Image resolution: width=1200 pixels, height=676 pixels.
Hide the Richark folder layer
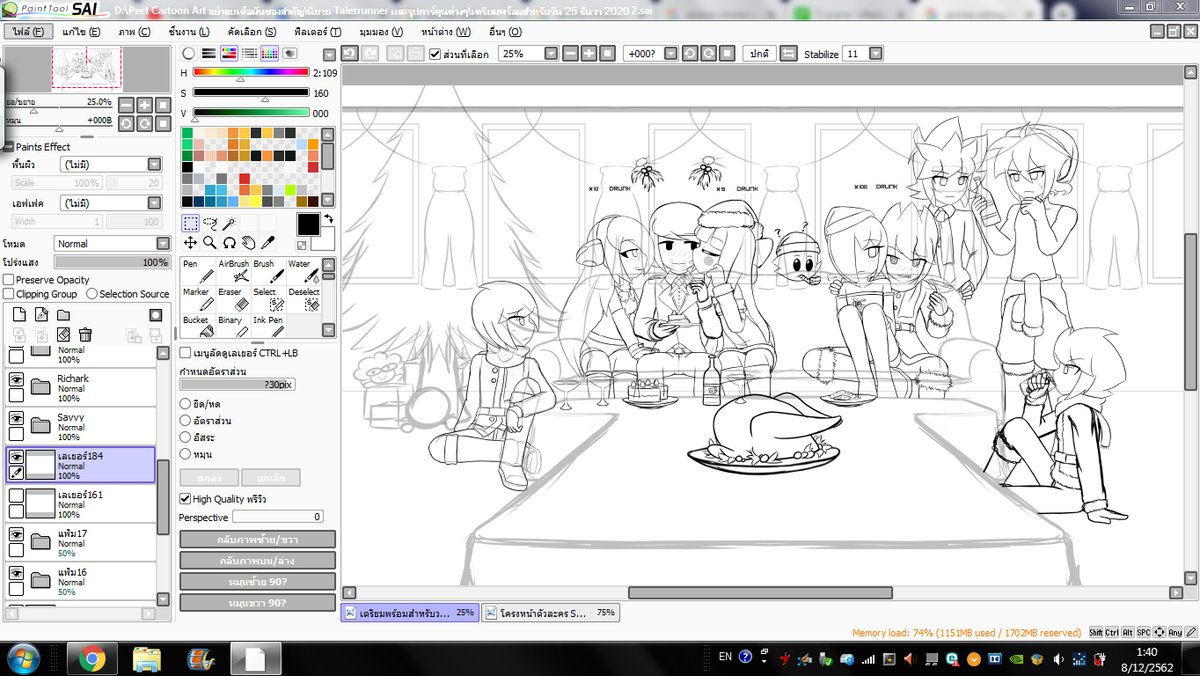(16, 380)
